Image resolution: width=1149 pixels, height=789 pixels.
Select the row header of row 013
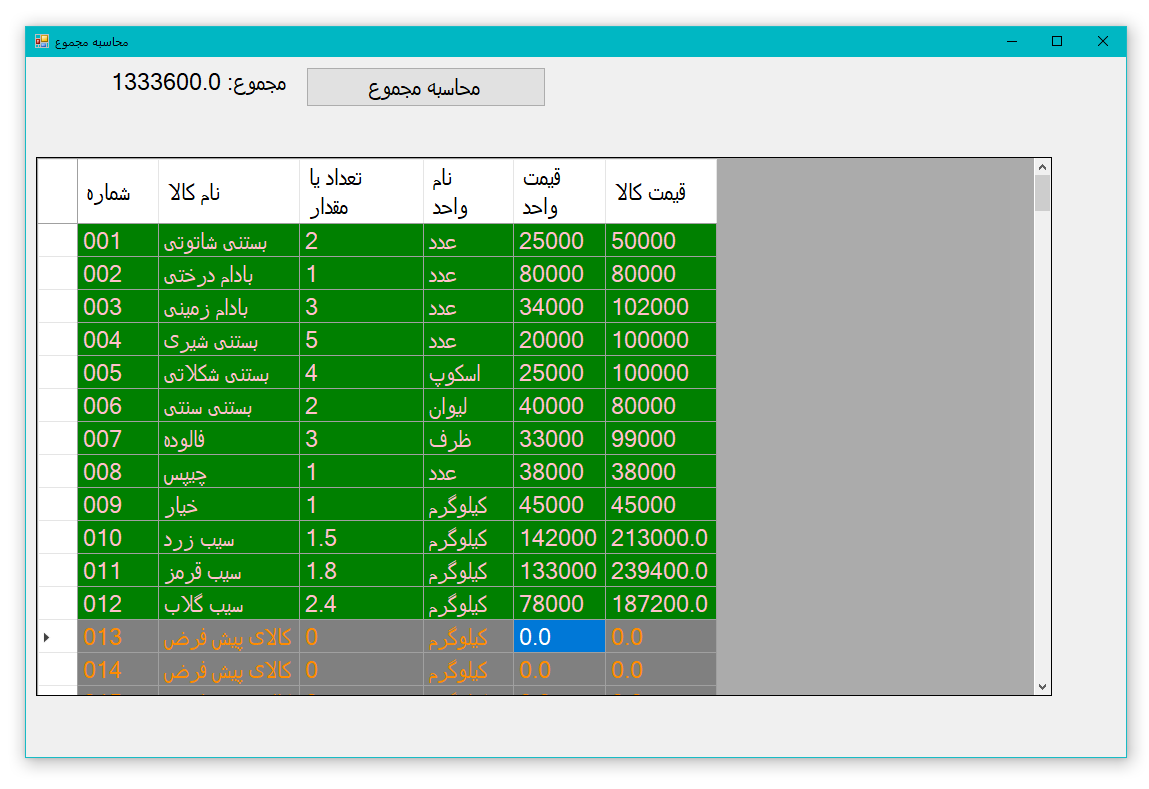click(57, 637)
